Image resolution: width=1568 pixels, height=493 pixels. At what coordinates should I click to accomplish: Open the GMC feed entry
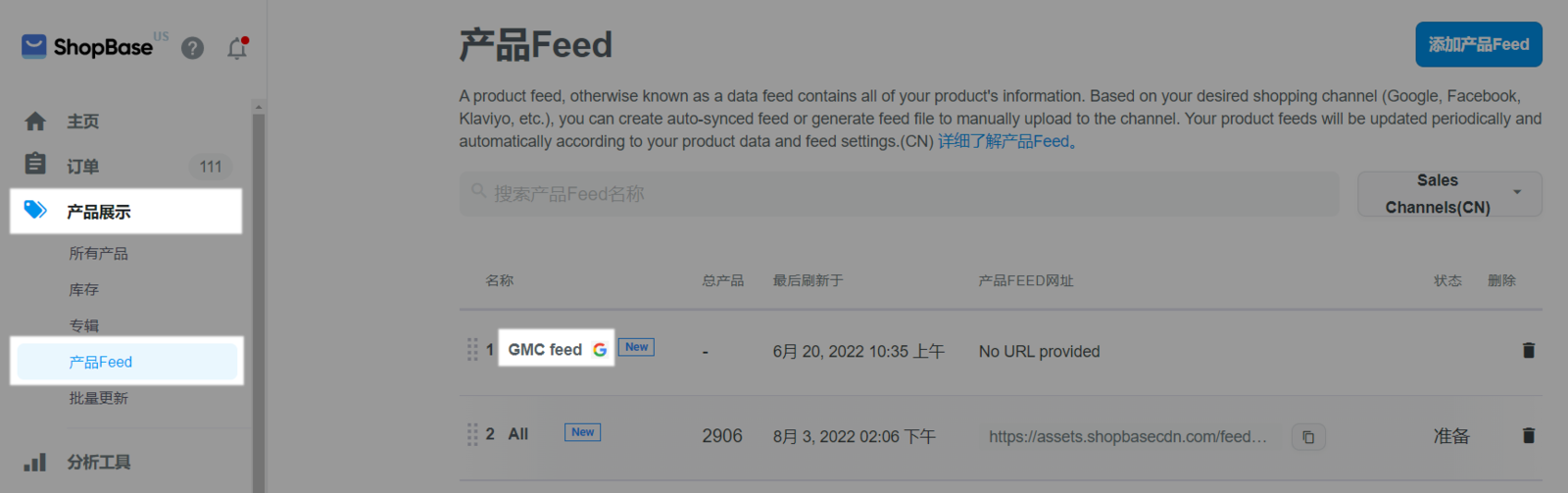click(x=545, y=350)
